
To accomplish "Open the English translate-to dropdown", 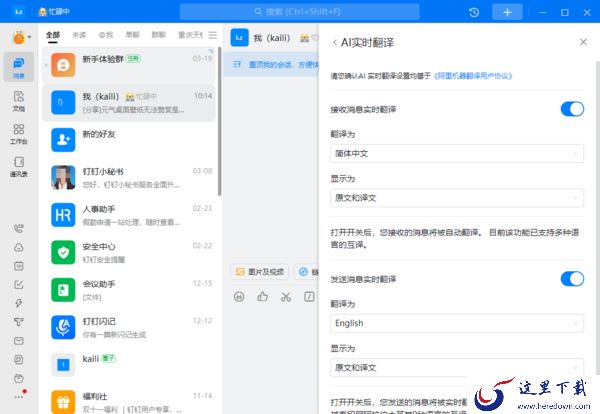I will coord(457,323).
